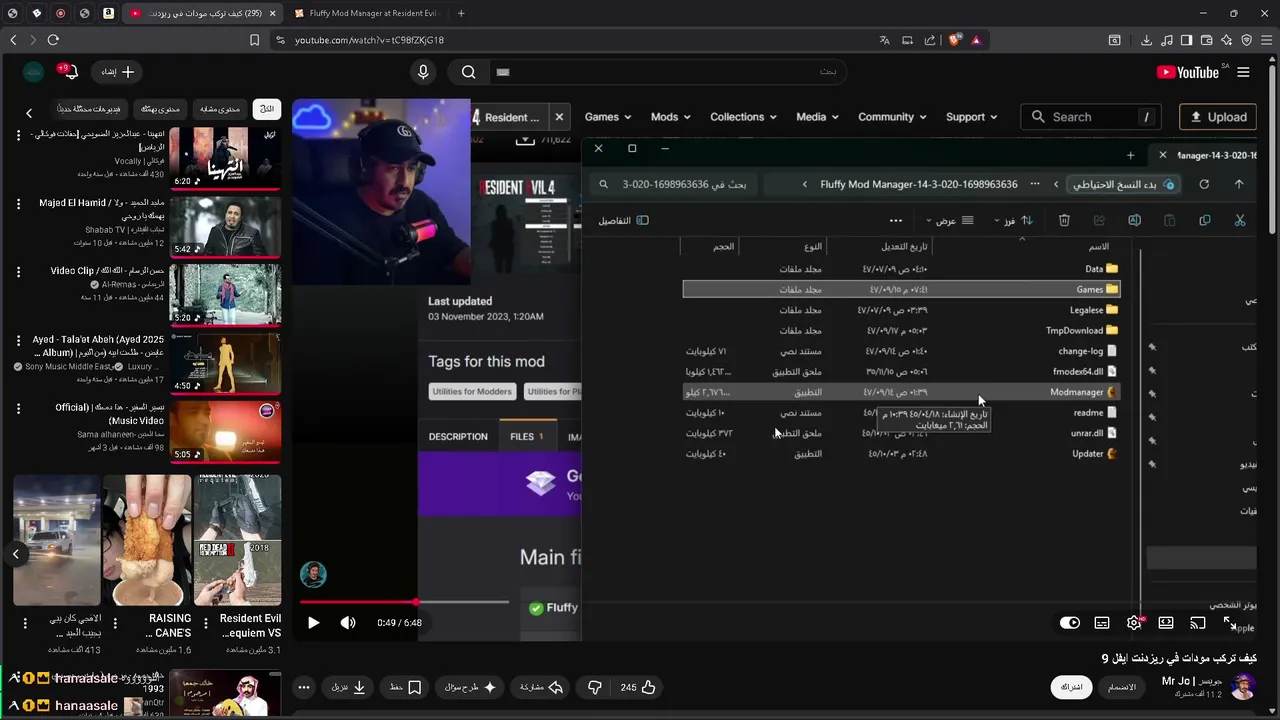This screenshot has height=720, width=1280.
Task: Expand Community menu on Nexus Mods
Action: click(x=893, y=117)
